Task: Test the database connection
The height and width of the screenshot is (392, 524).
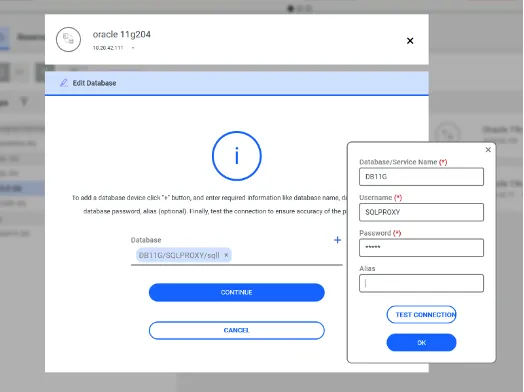Action: [421, 314]
